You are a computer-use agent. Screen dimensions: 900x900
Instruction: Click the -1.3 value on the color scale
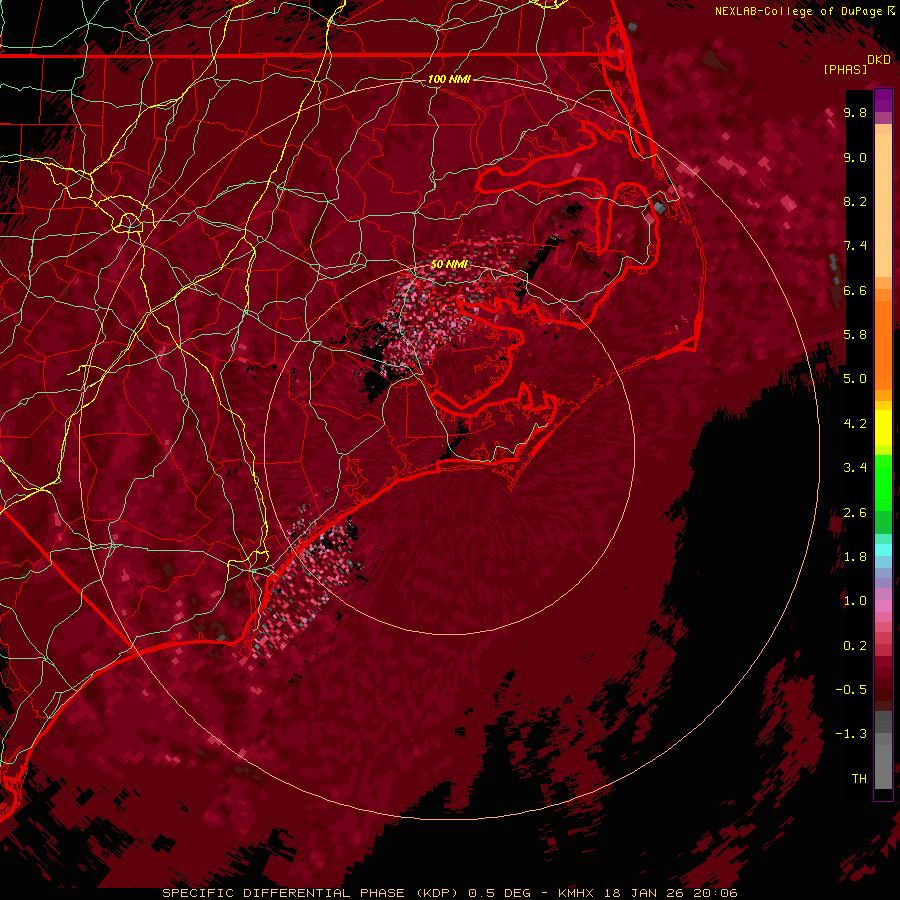[851, 734]
